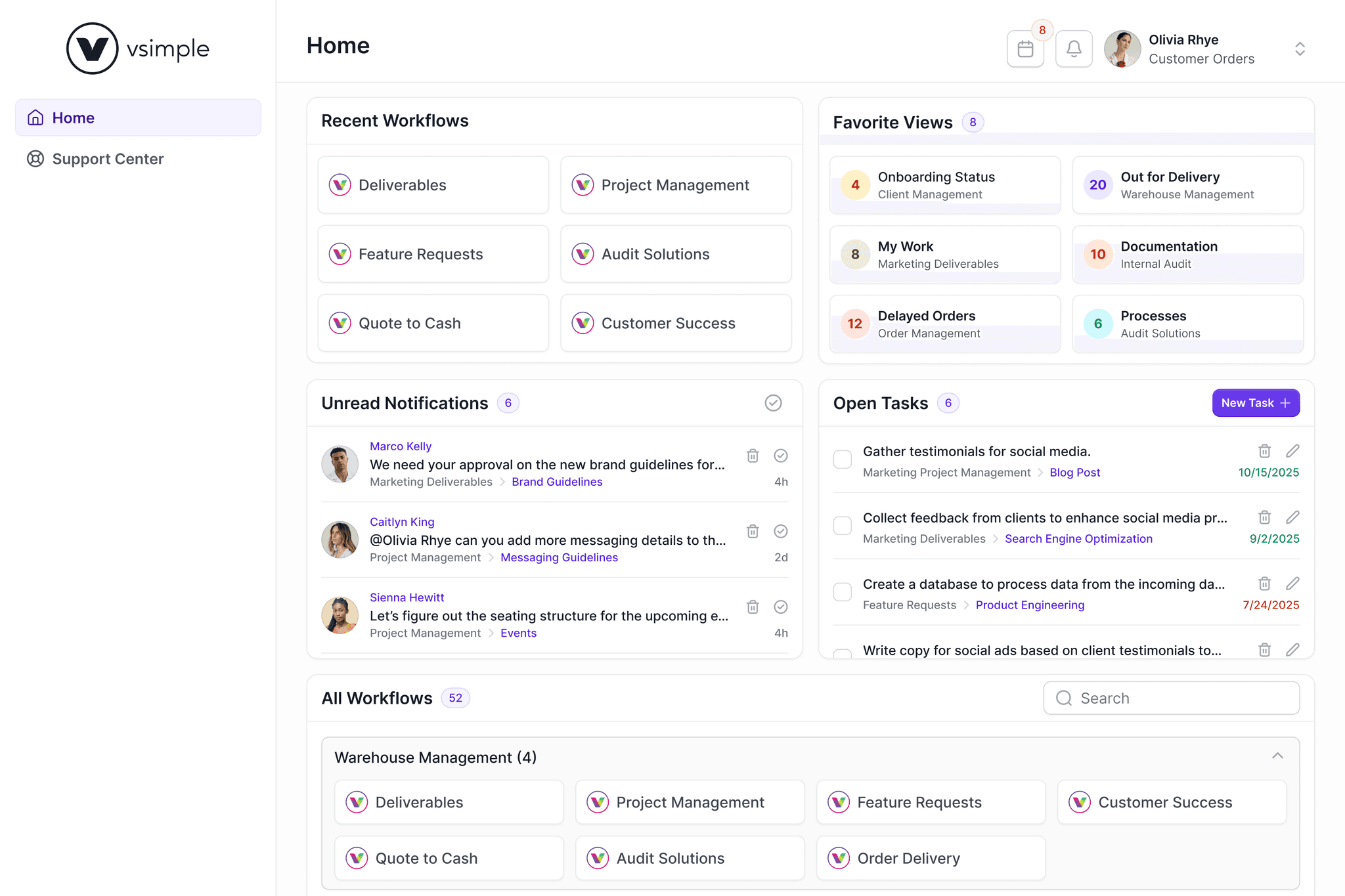Tick the Create a database task checkbox
The height and width of the screenshot is (896, 1345).
coord(843,592)
